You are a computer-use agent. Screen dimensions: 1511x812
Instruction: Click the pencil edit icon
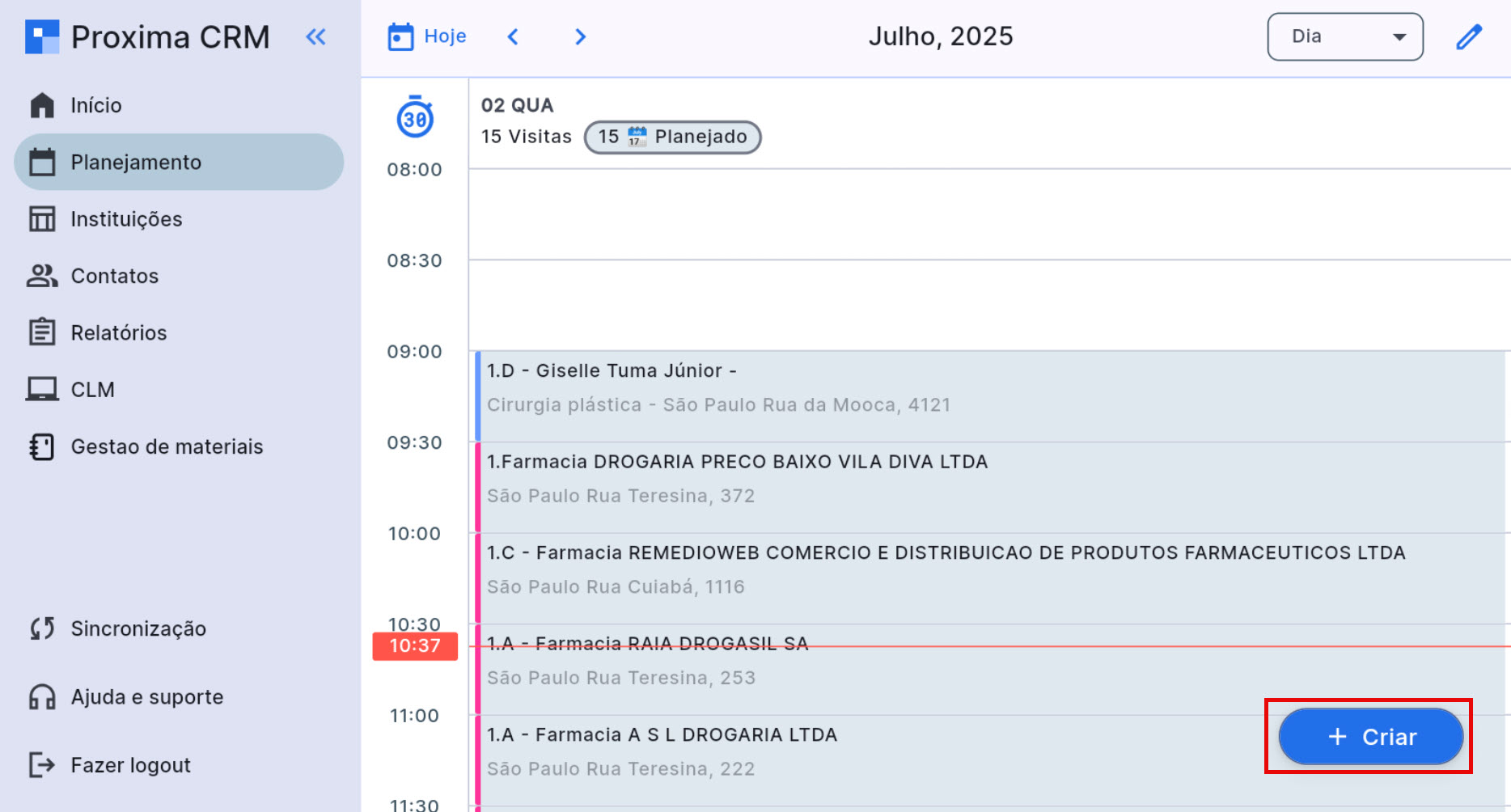(1468, 37)
